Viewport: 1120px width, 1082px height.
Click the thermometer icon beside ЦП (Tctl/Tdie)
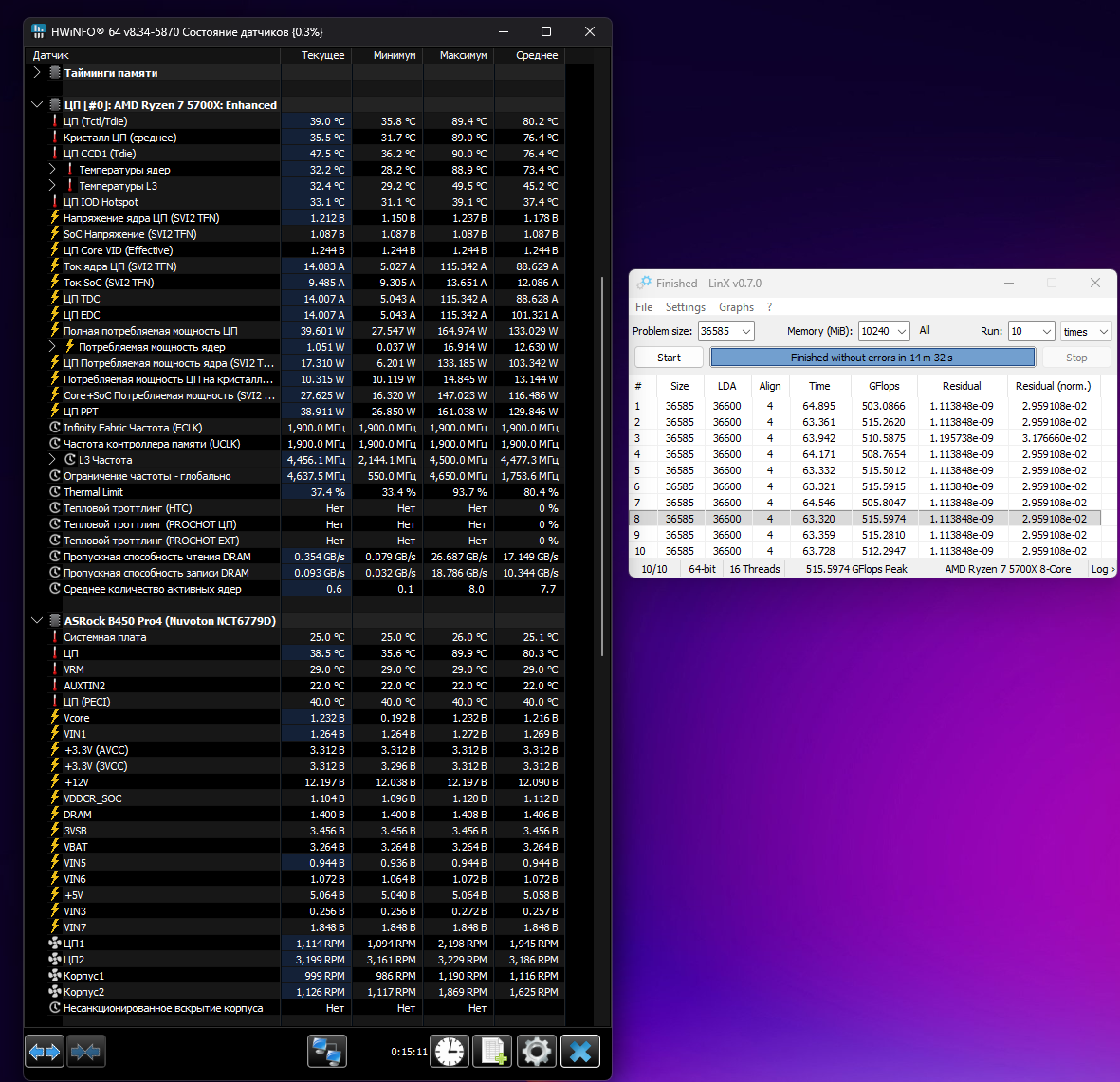click(55, 120)
